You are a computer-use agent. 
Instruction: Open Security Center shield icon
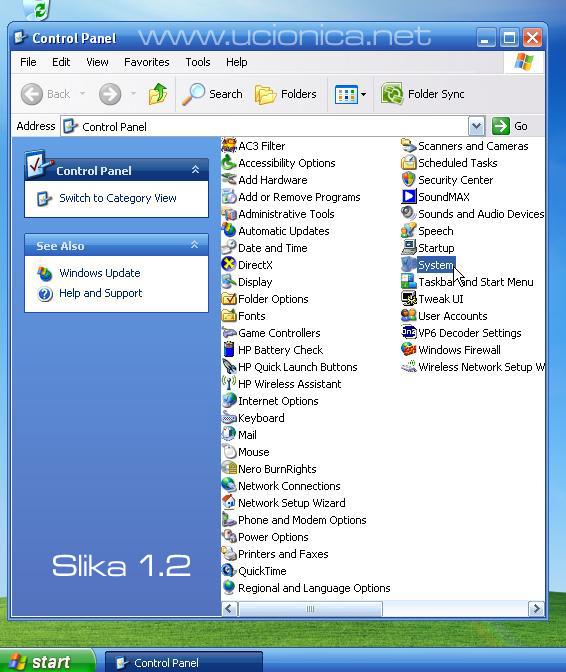[409, 180]
